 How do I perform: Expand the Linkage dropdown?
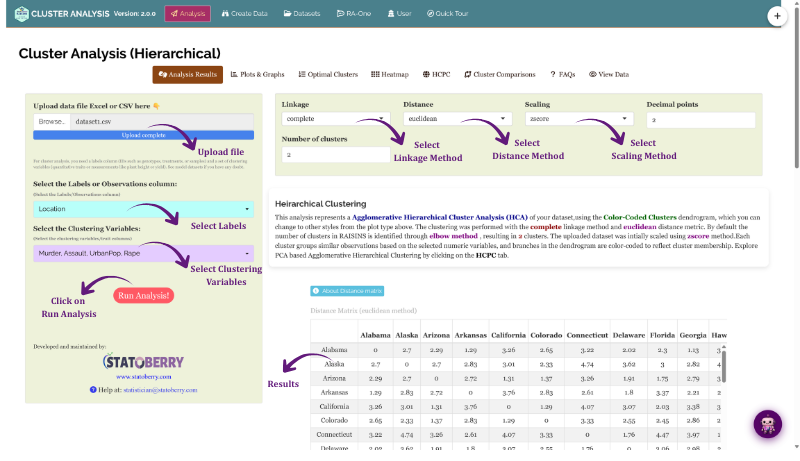tap(336, 119)
